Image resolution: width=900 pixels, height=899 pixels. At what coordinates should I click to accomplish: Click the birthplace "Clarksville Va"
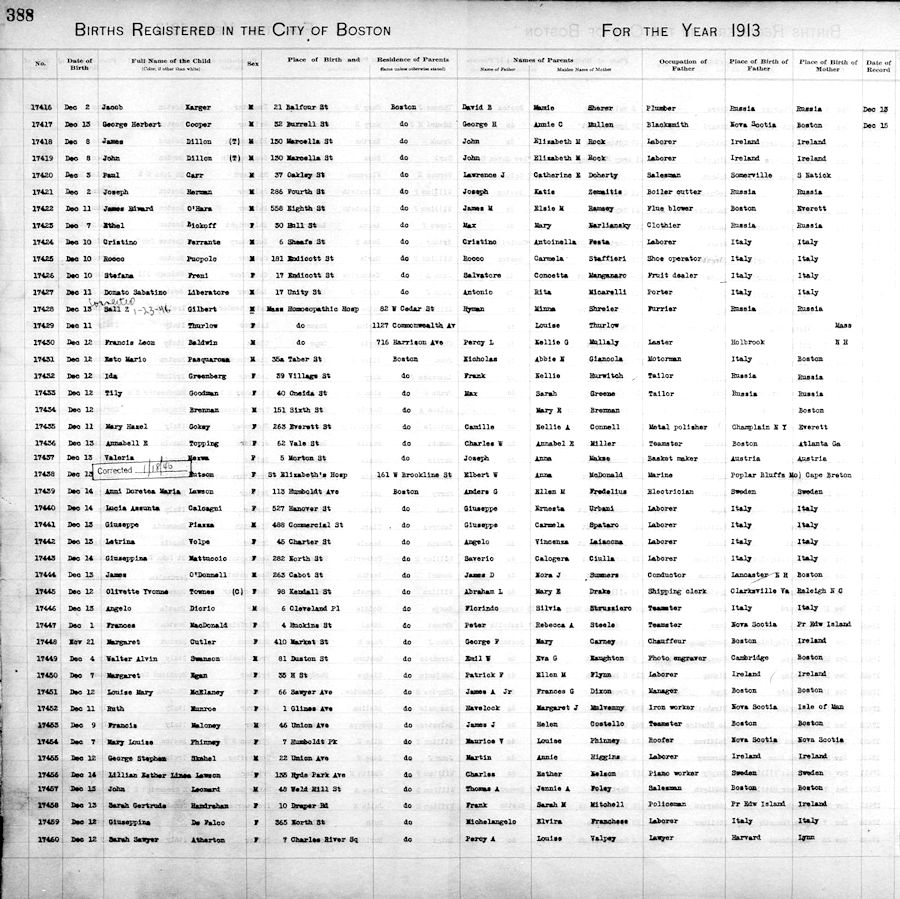760,591
